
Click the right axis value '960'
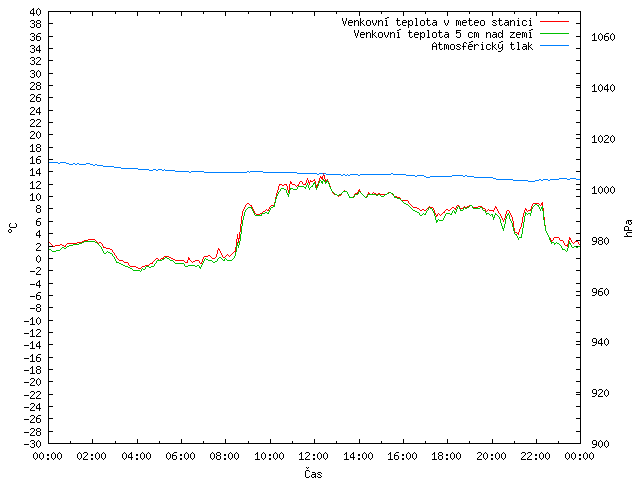pos(600,292)
